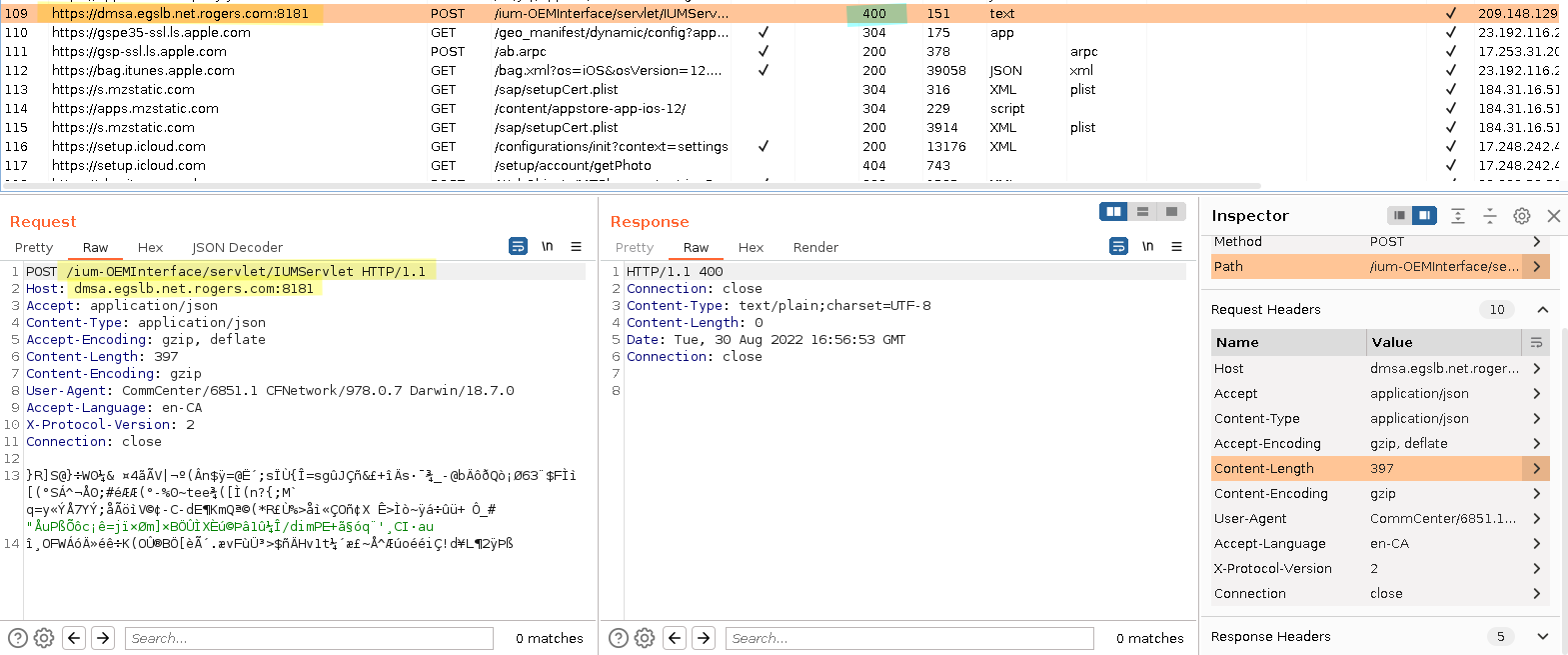The image size is (1568, 655).
Task: Expand the Accept-Language header row chevron
Action: [1536, 543]
